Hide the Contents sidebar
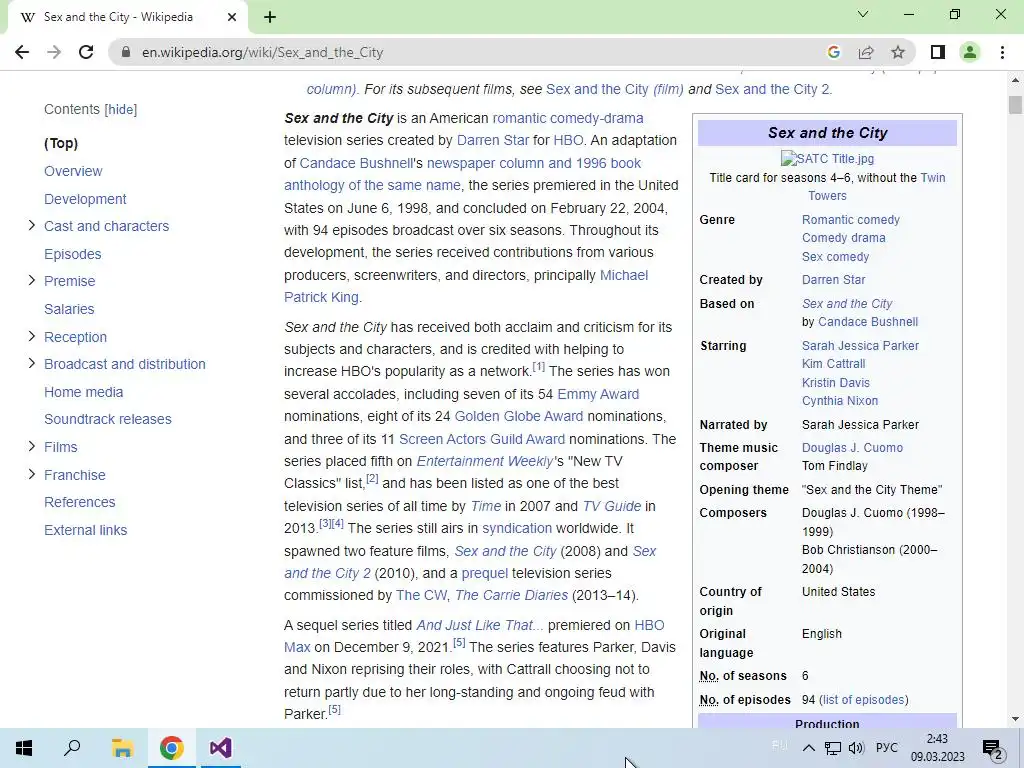This screenshot has height=768, width=1024. point(121,110)
